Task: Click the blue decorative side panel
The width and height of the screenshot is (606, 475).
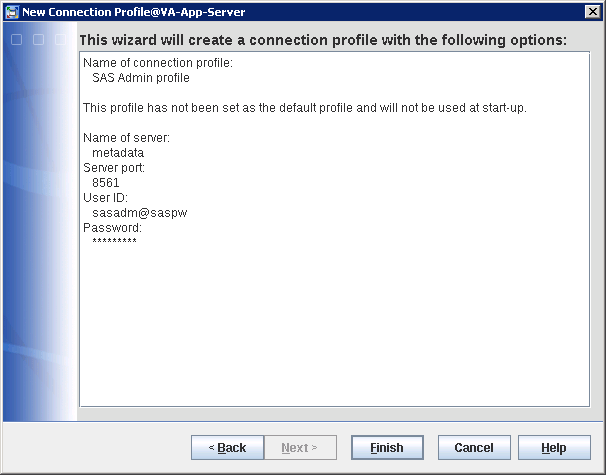Action: tap(38, 250)
